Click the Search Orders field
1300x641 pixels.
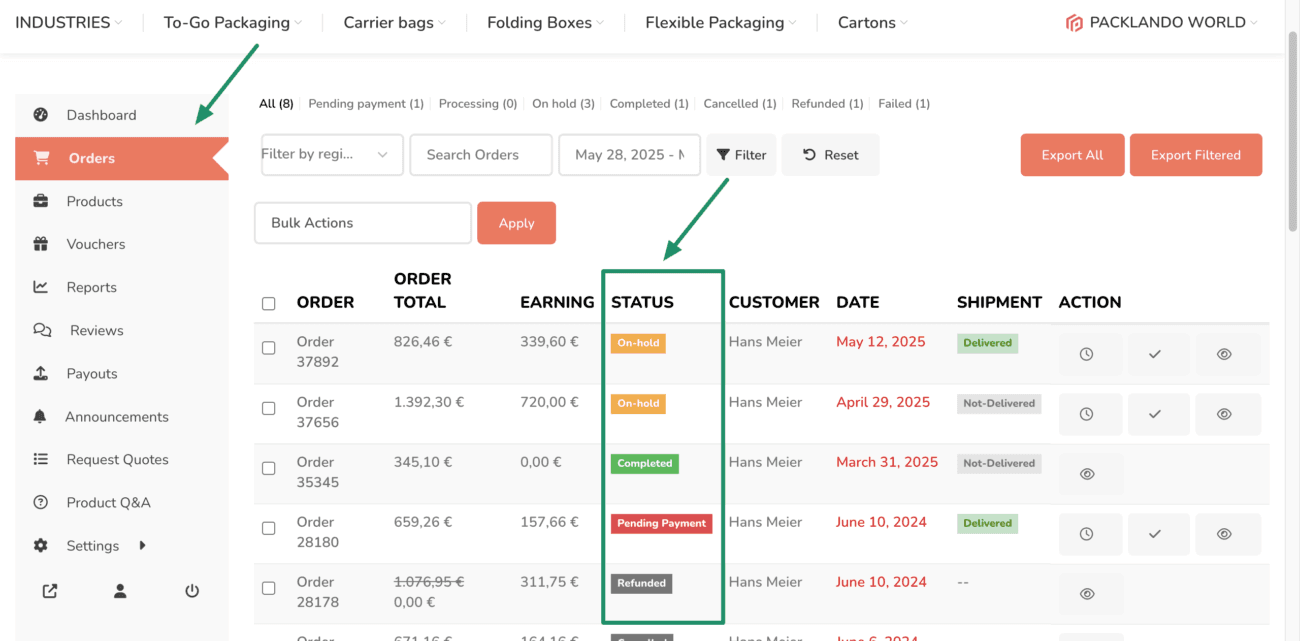pos(481,155)
